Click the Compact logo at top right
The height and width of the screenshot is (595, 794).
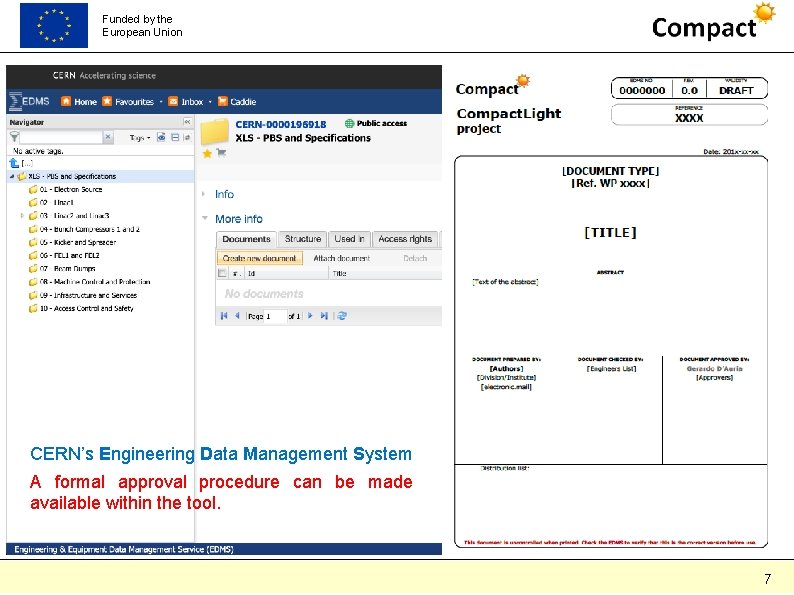(713, 22)
